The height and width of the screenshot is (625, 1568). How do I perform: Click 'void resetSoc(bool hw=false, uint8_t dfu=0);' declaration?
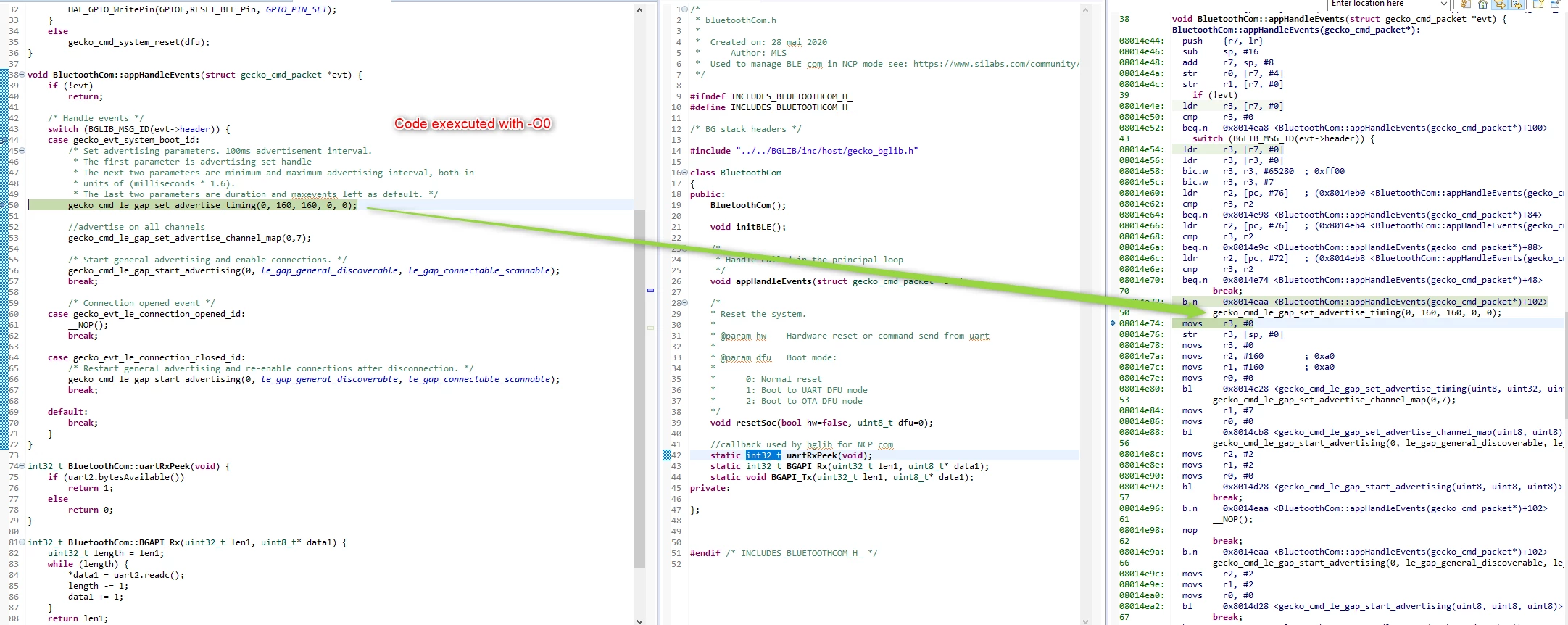click(821, 423)
